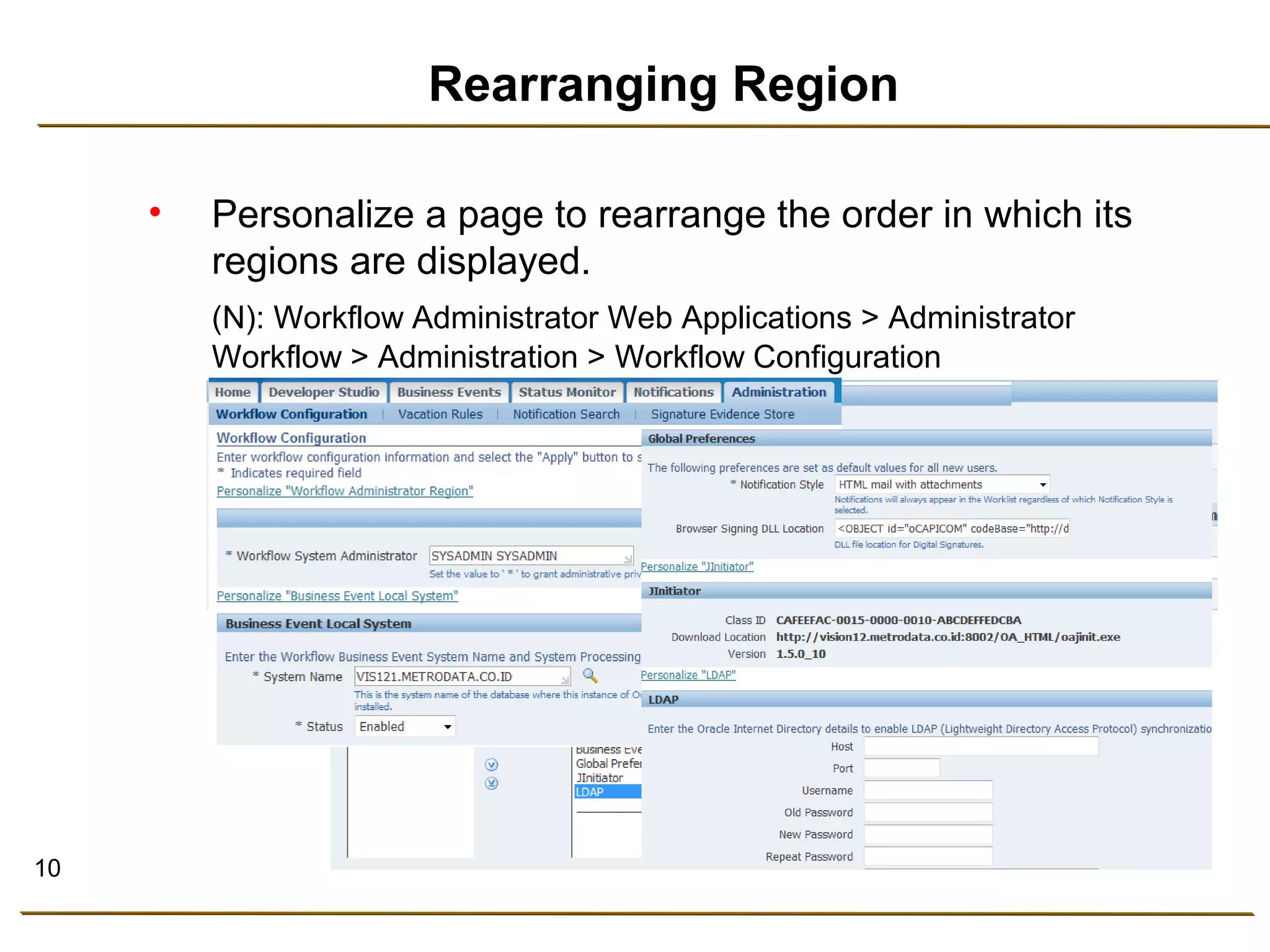The height and width of the screenshot is (952, 1270).
Task: Go to the Notifications tab
Action: coord(673,392)
